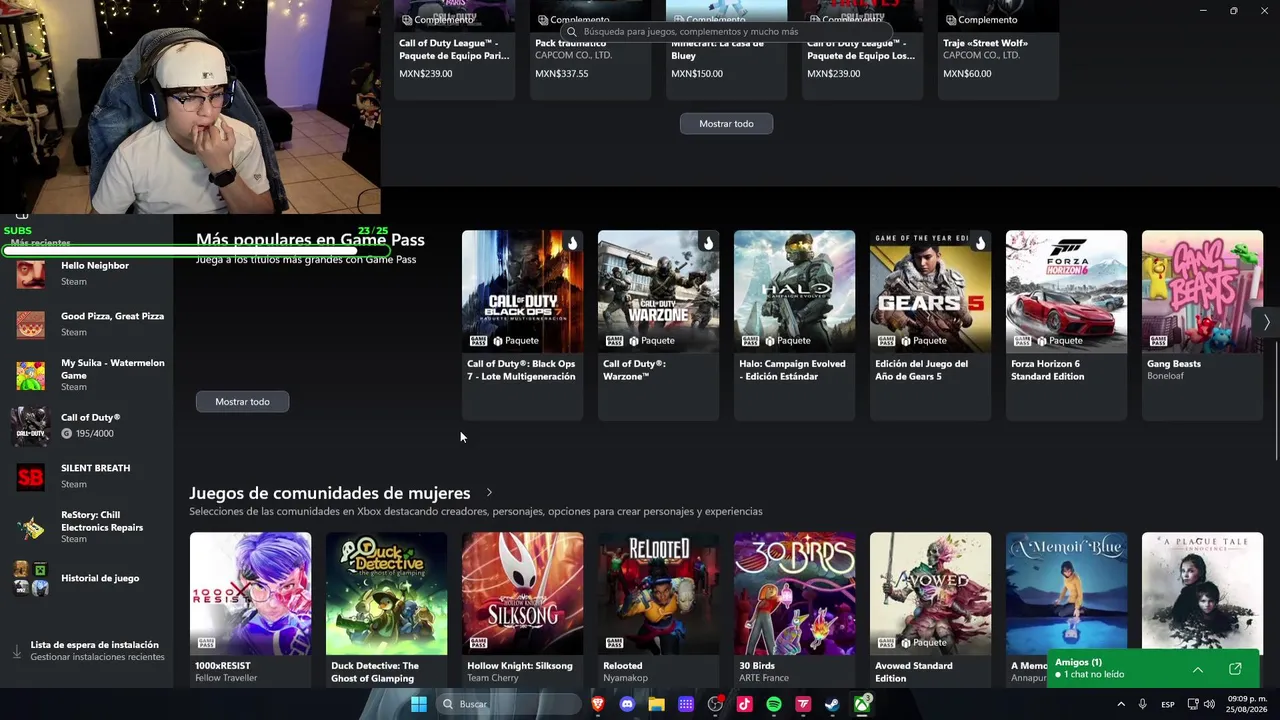Open Halo Campaign Evolved cover

tap(794, 291)
